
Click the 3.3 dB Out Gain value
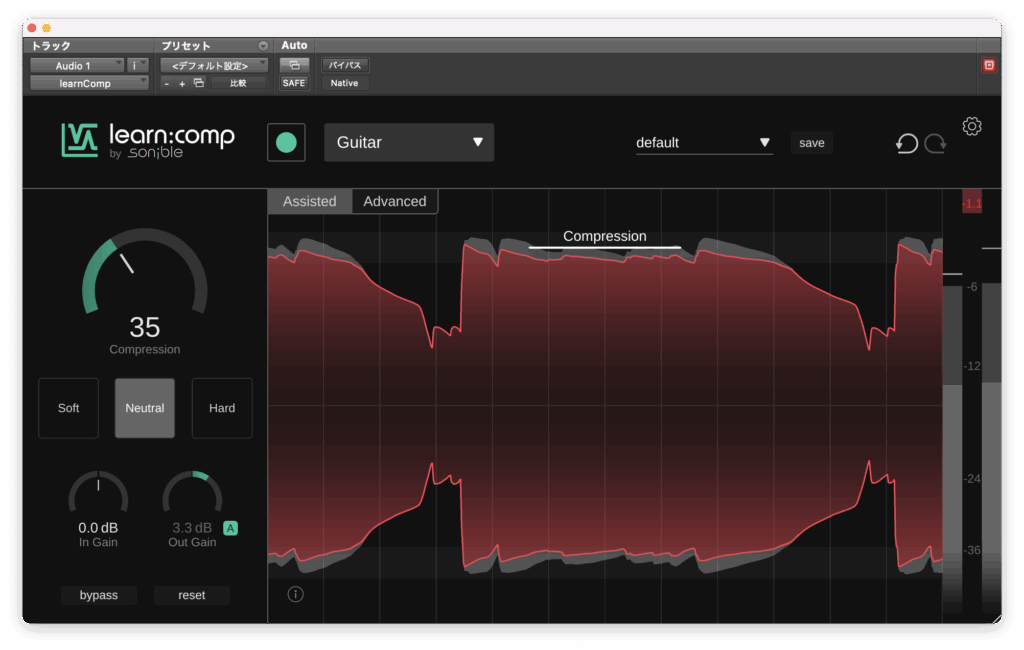192,528
